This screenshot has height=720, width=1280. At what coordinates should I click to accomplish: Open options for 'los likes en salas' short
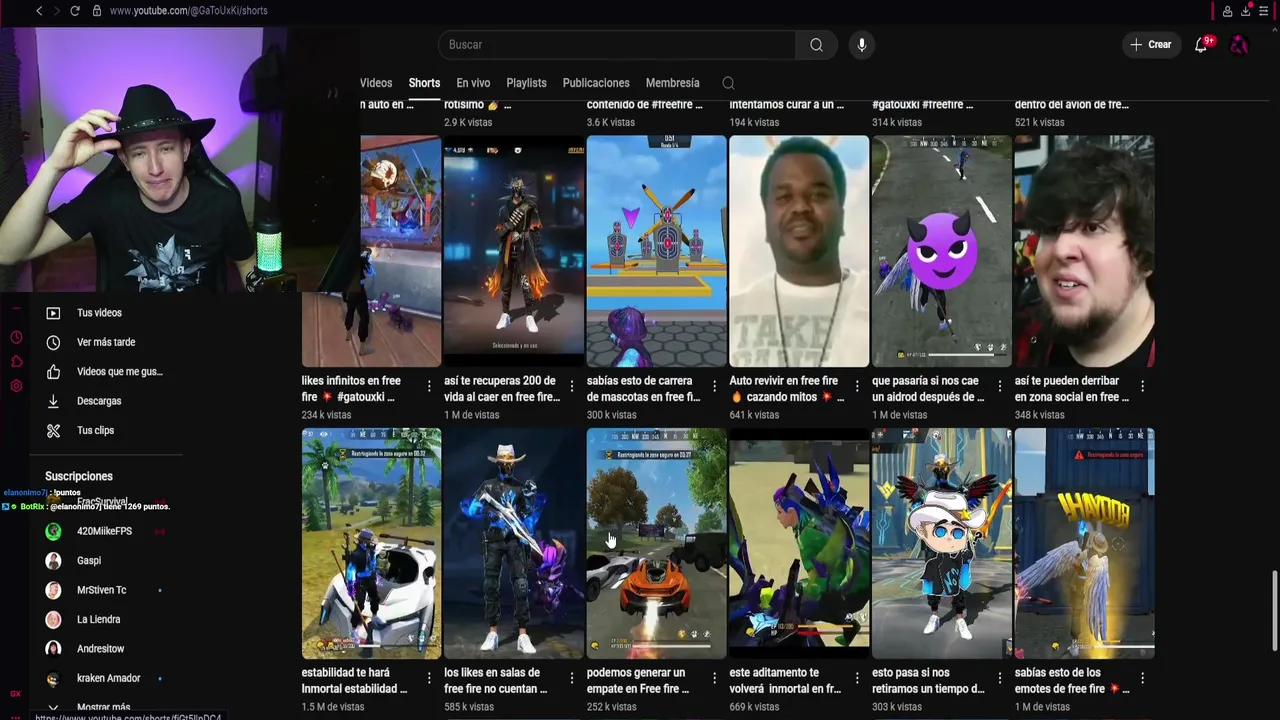(x=572, y=678)
